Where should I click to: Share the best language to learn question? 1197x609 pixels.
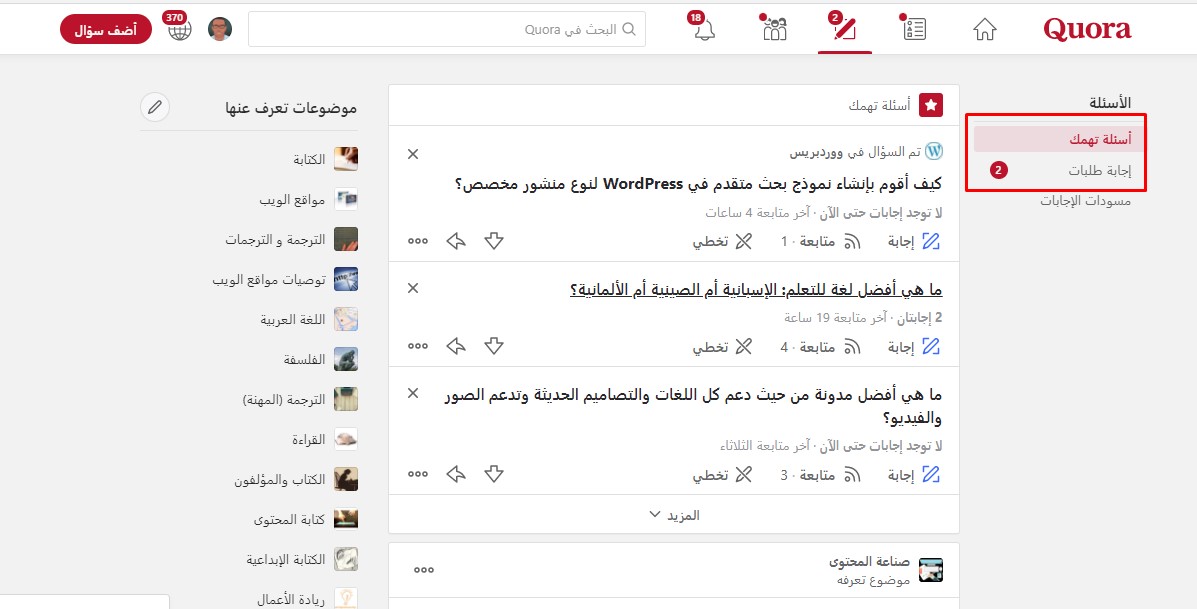click(456, 347)
